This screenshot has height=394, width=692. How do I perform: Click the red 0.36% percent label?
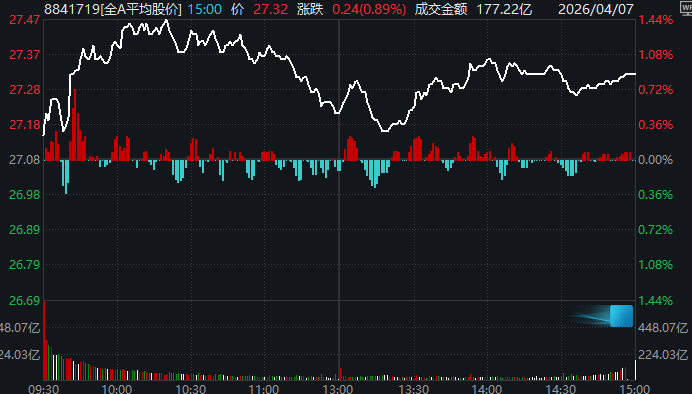point(655,124)
